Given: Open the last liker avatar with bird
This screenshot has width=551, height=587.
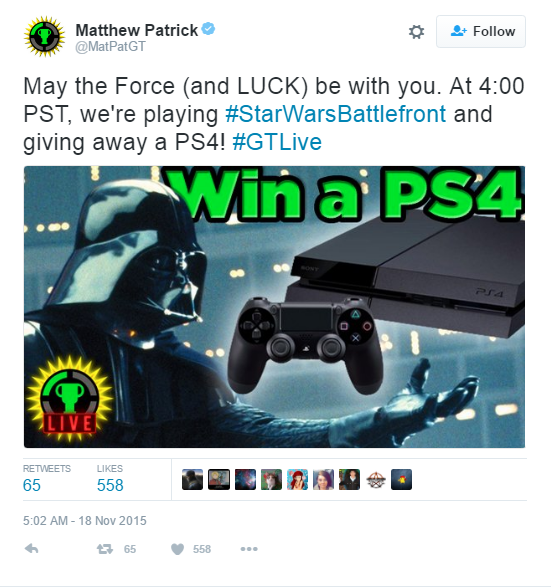Looking at the screenshot, I should [402, 480].
